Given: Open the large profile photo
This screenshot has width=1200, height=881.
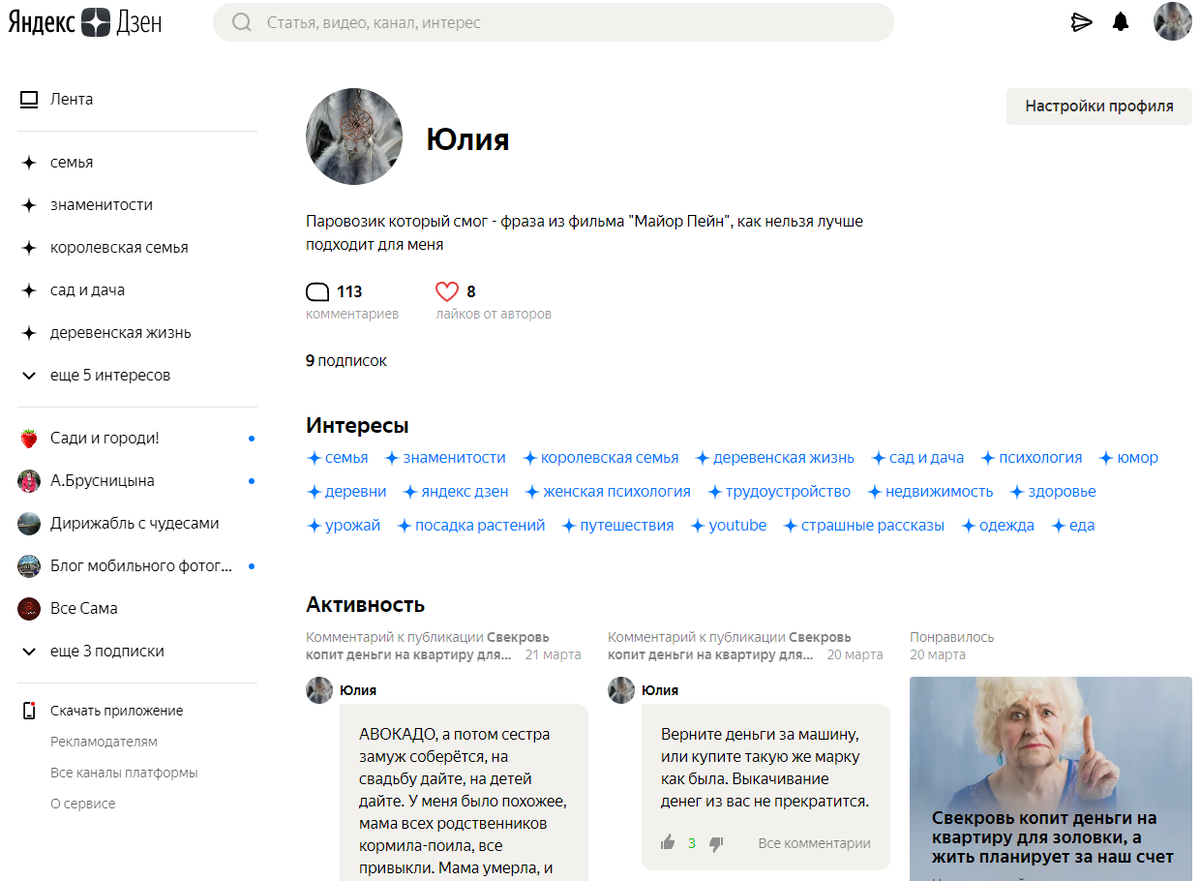Looking at the screenshot, I should click(x=355, y=136).
